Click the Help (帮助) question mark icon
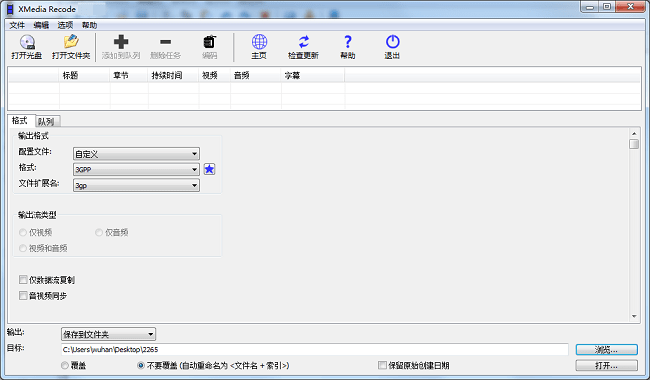The height and width of the screenshot is (380, 650). (347, 42)
